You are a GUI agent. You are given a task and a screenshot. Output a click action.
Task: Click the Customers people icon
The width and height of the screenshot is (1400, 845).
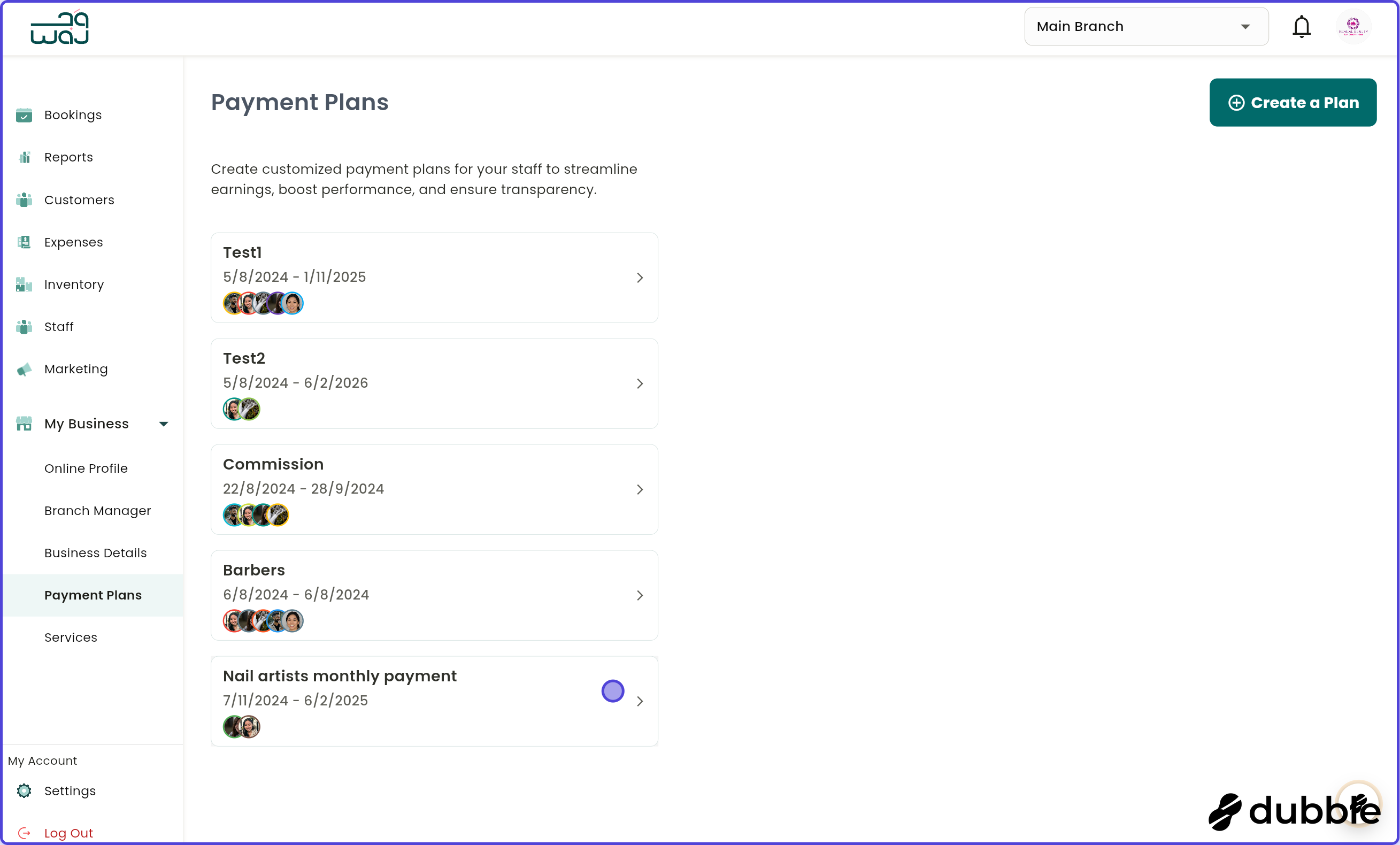point(24,200)
